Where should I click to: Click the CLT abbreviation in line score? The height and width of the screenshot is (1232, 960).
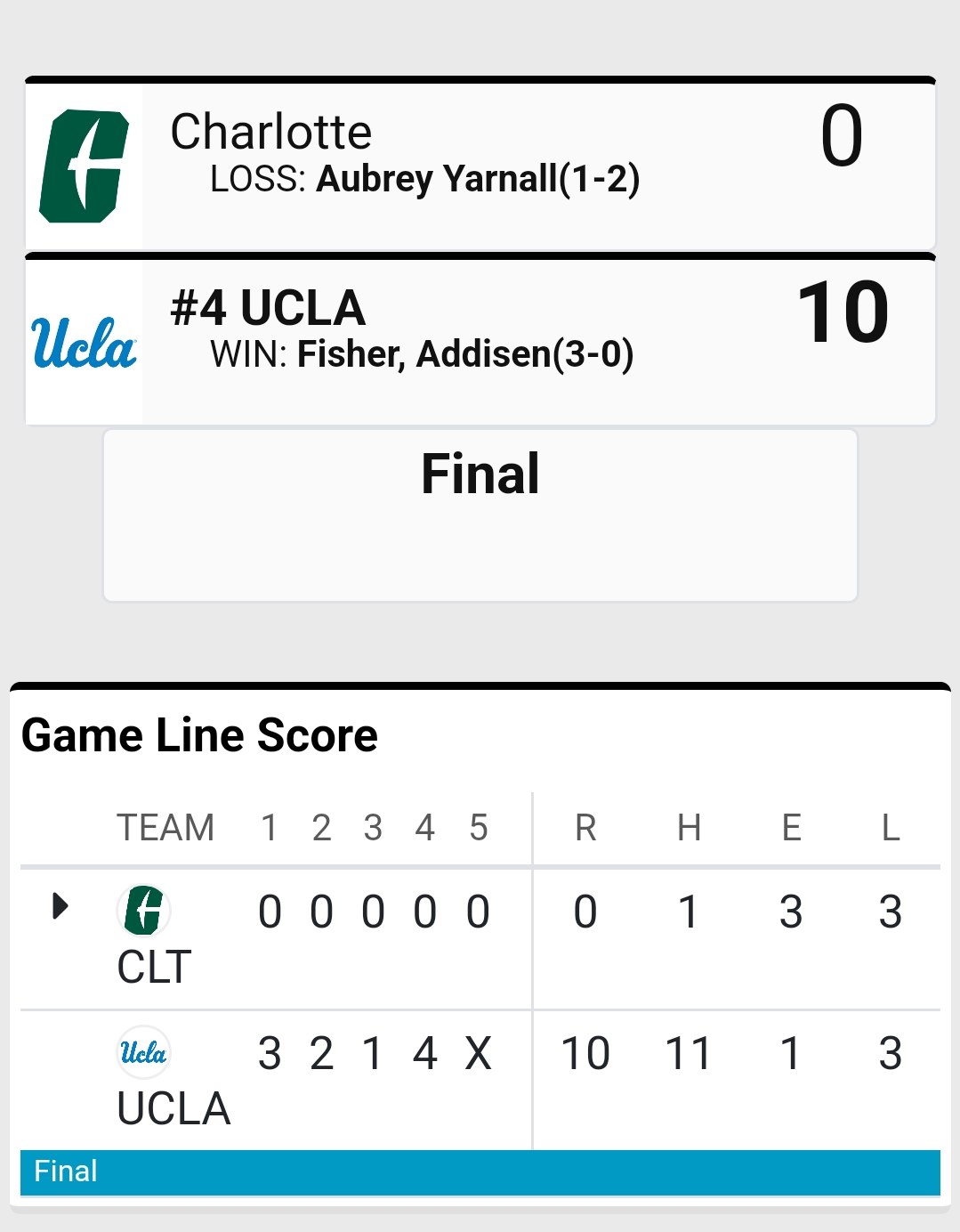154,967
